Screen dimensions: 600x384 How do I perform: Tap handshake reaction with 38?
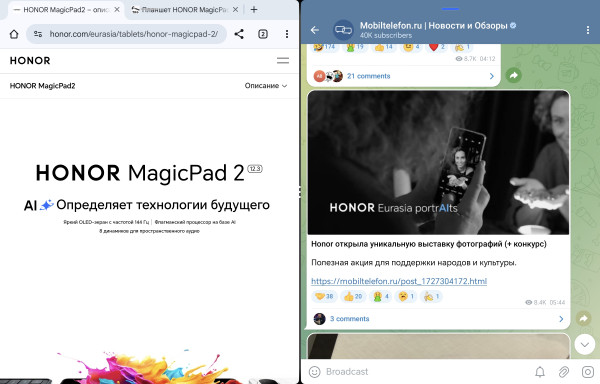pyautogui.click(x=324, y=296)
